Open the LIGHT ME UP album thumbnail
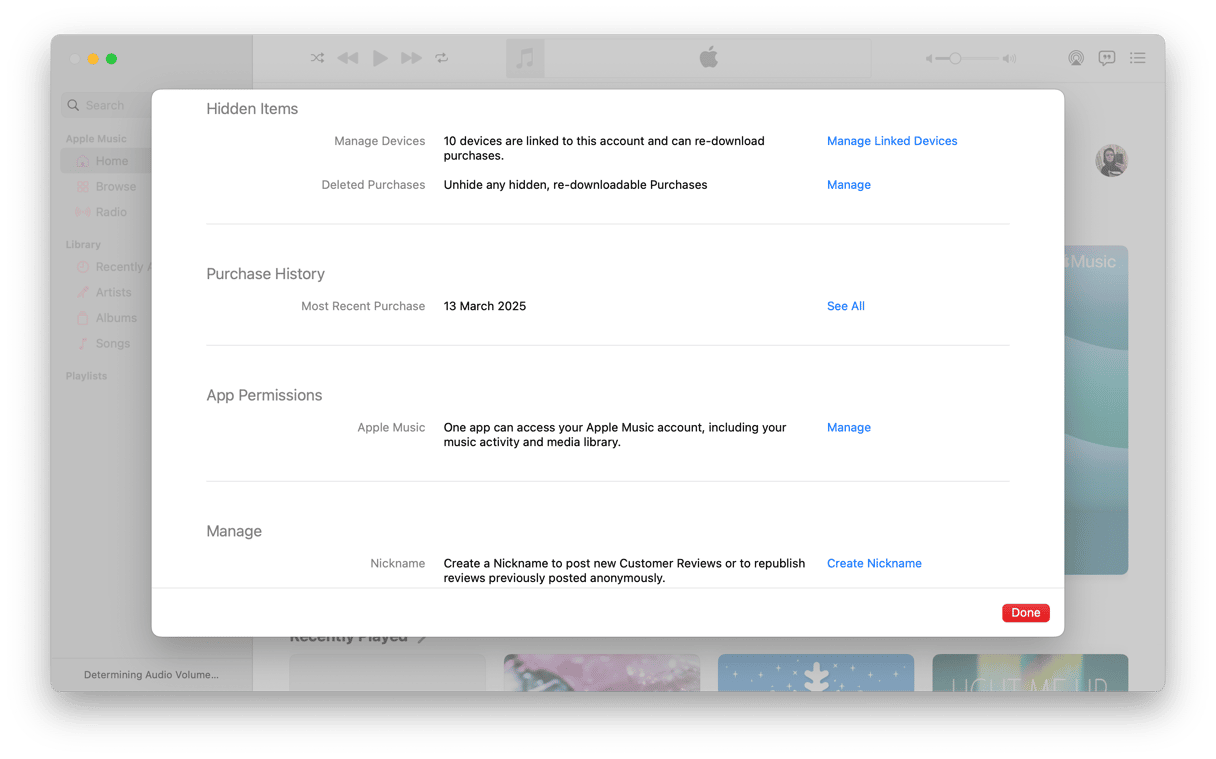Image resolution: width=1216 pixels, height=759 pixels. 1030,673
